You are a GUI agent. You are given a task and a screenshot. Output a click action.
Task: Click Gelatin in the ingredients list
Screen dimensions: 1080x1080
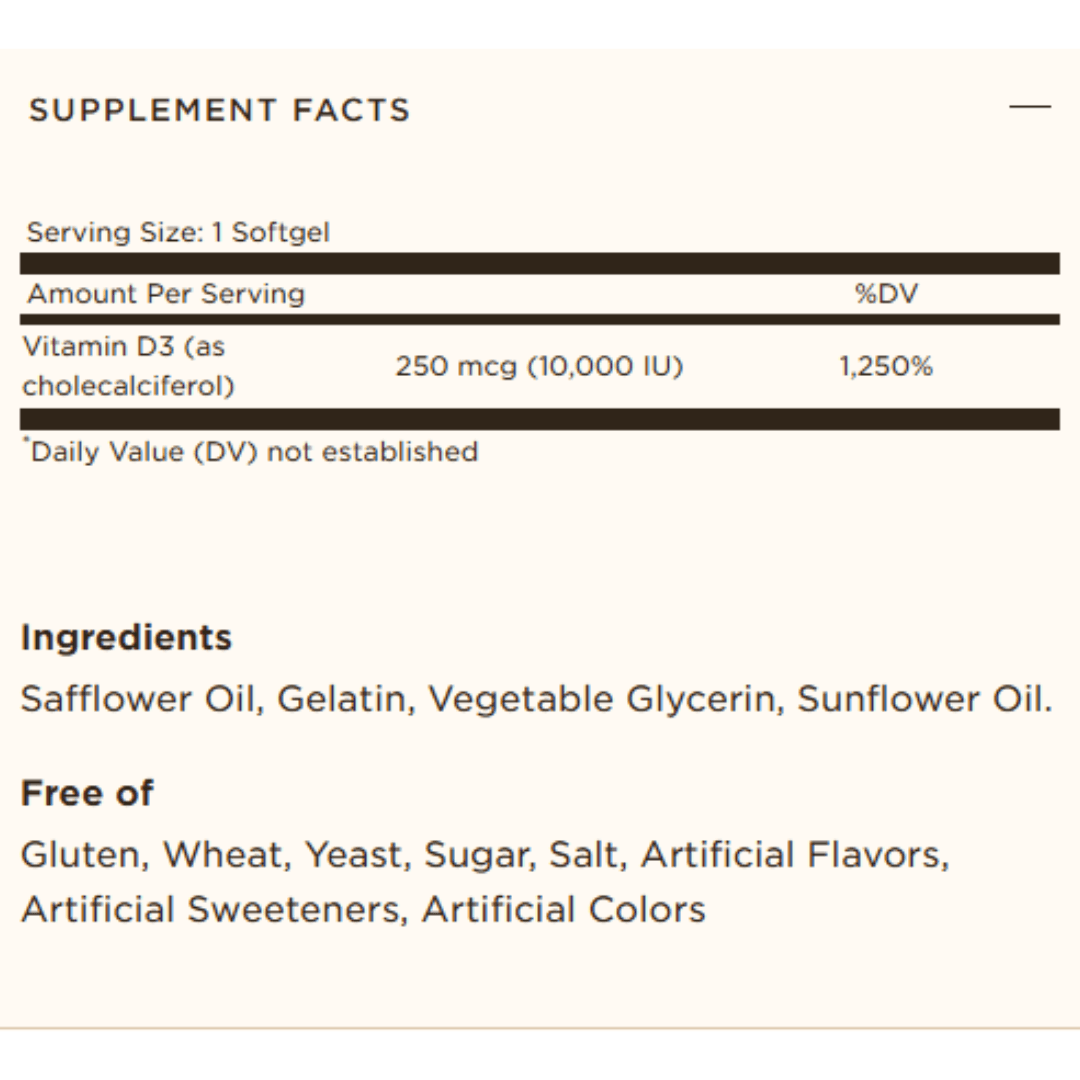click(x=341, y=699)
